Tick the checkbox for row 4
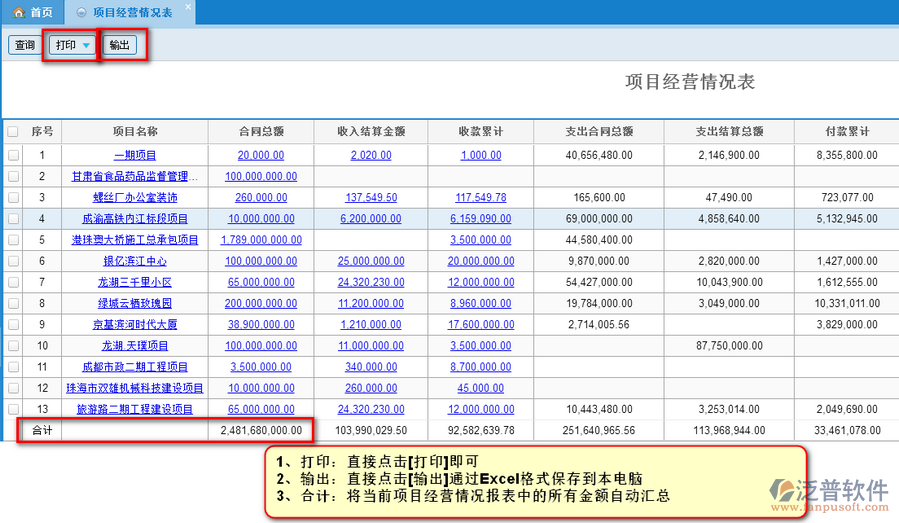Image resolution: width=899 pixels, height=523 pixels. coord(13,218)
